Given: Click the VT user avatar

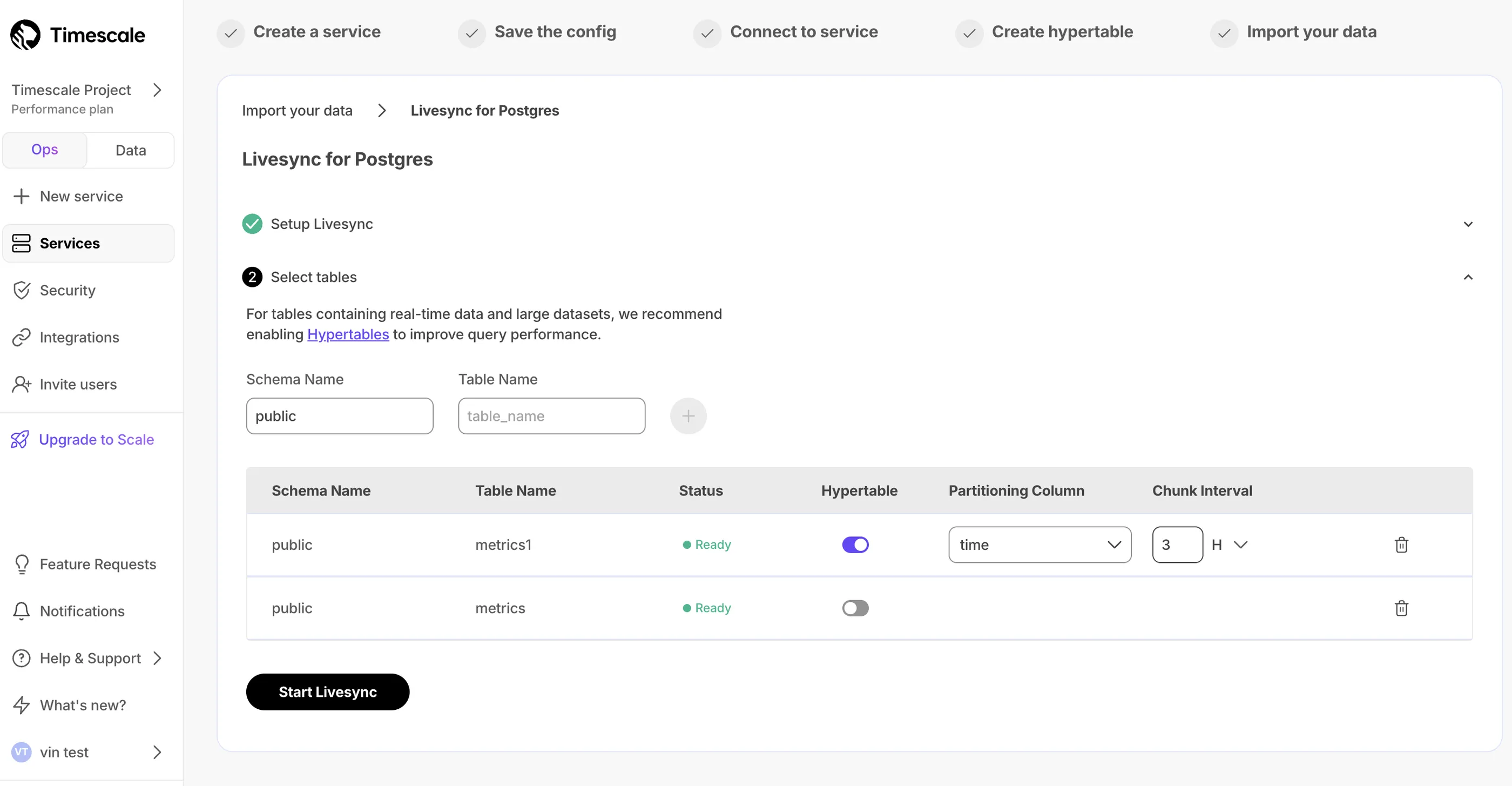Looking at the screenshot, I should click(21, 751).
